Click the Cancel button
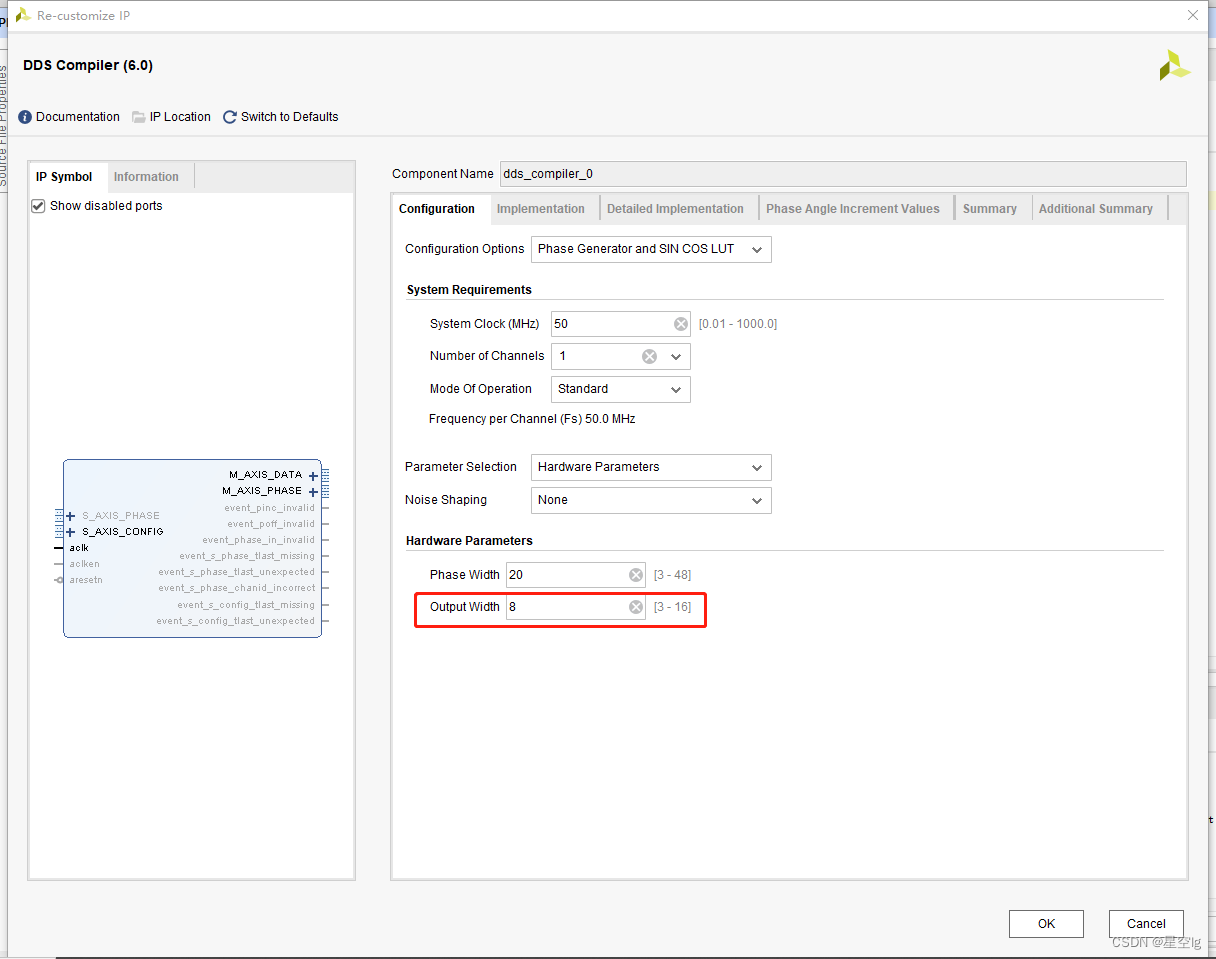Screen dimensions: 1216x959 (x=1146, y=924)
